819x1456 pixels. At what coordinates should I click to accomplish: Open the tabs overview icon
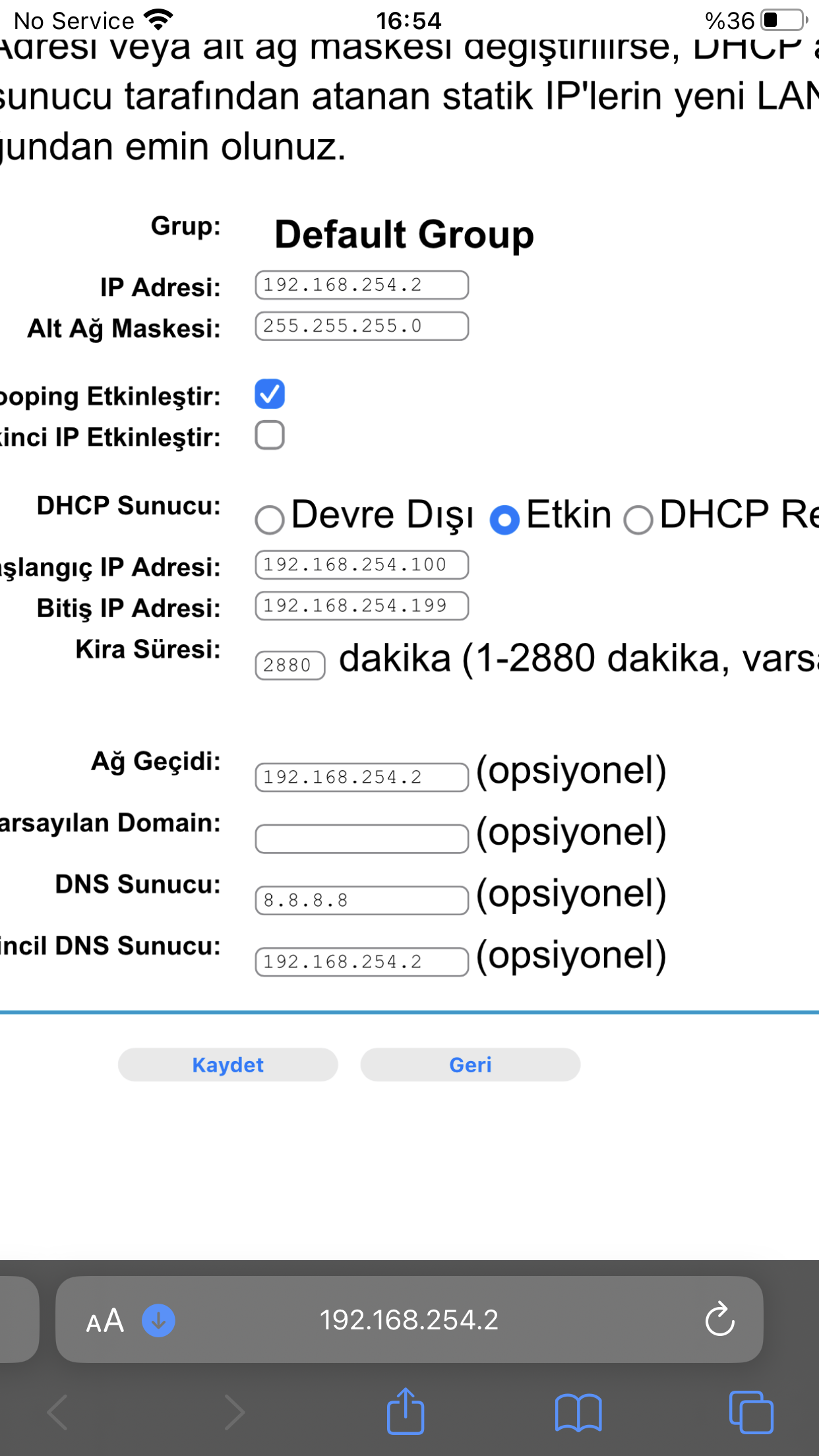click(x=750, y=1412)
